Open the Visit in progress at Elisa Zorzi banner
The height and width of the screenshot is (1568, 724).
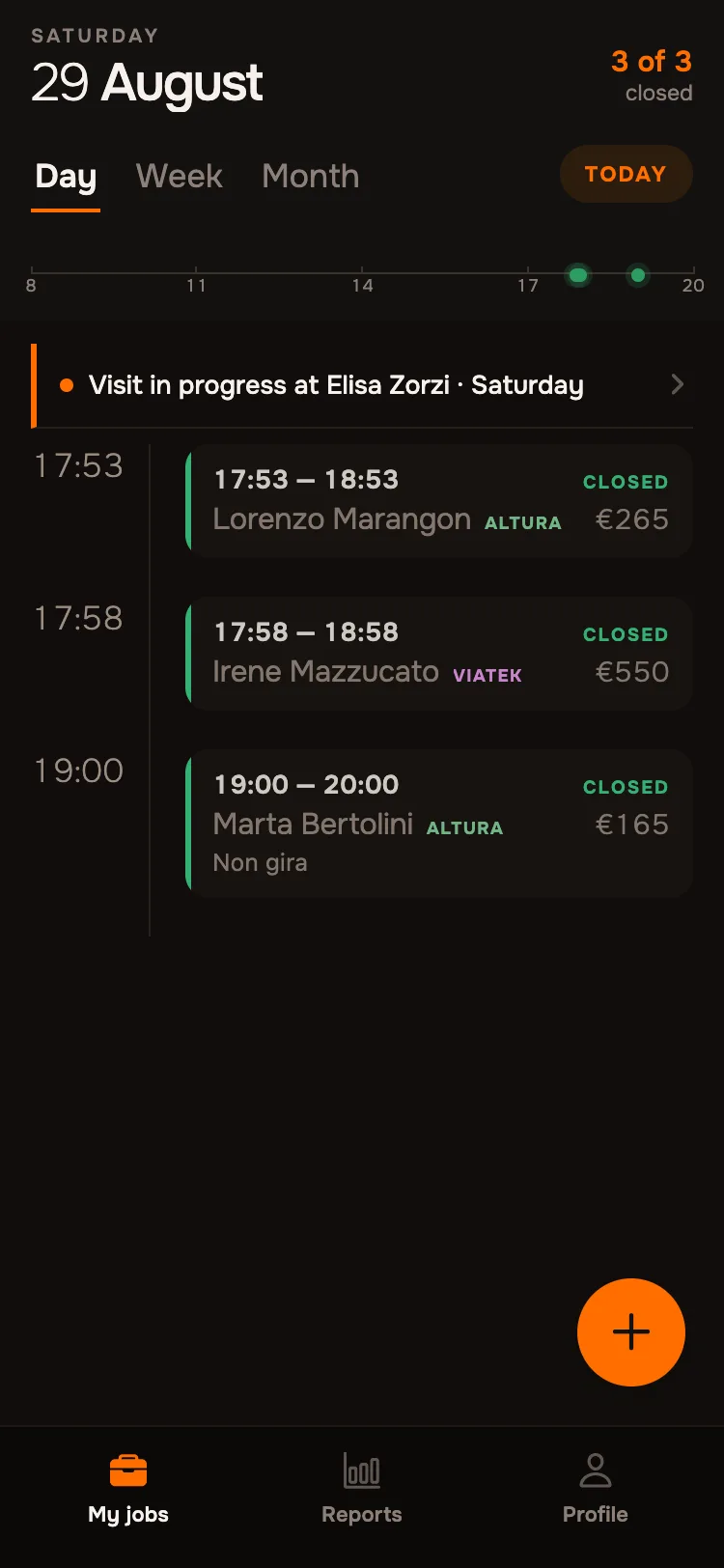pyautogui.click(x=362, y=385)
